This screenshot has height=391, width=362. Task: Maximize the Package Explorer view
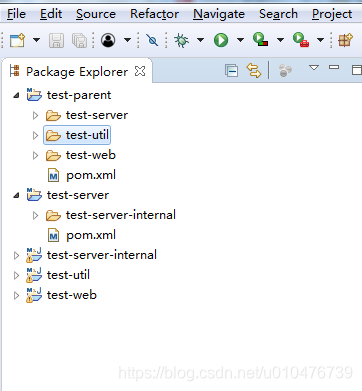(357, 70)
